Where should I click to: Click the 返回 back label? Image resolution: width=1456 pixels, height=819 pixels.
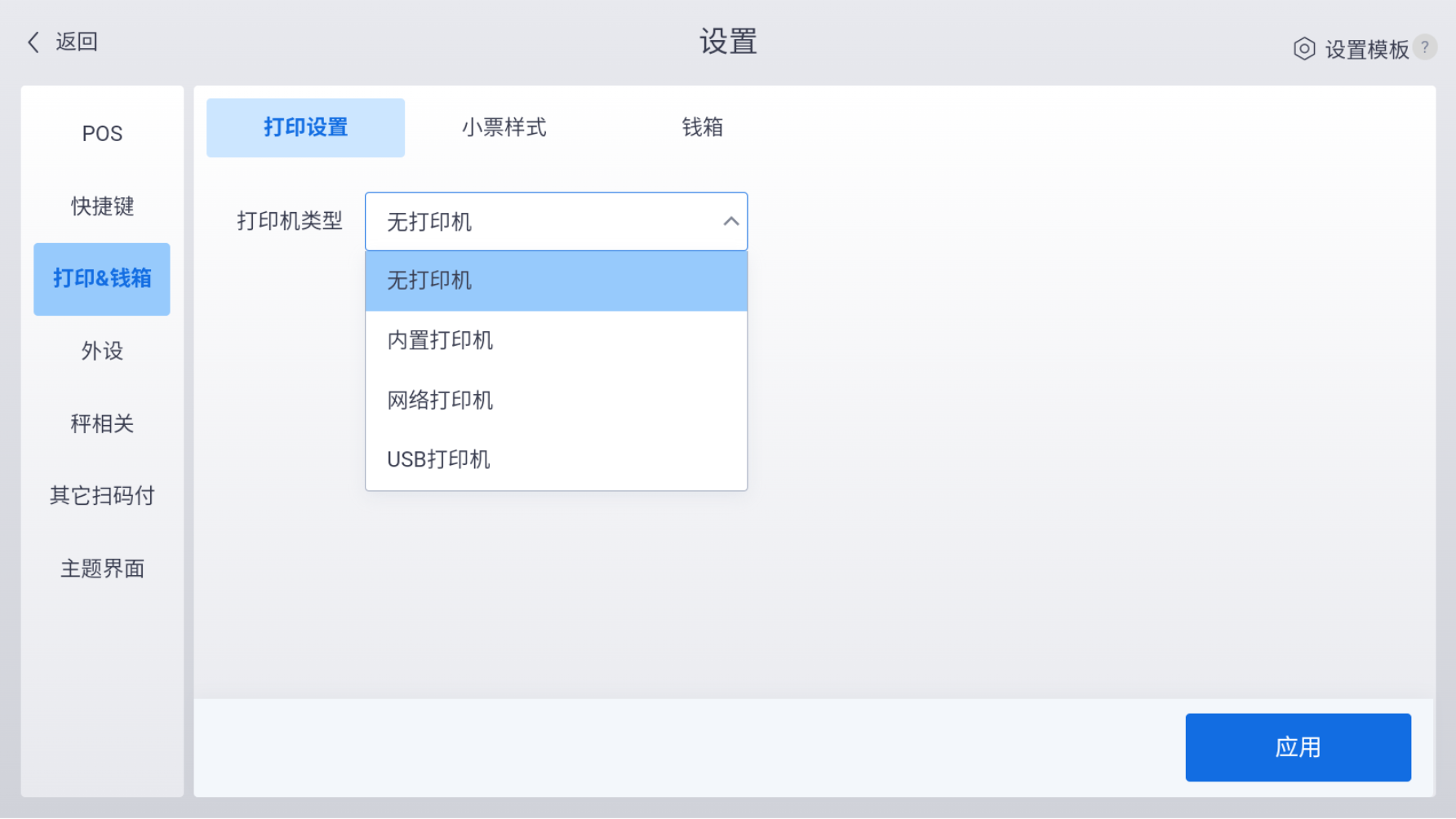point(77,42)
